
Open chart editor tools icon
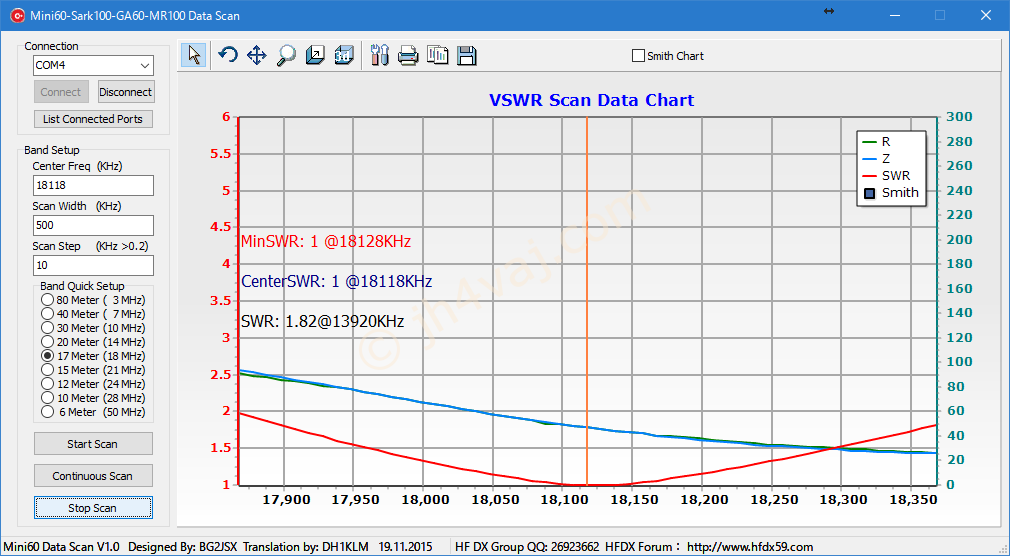click(380, 55)
